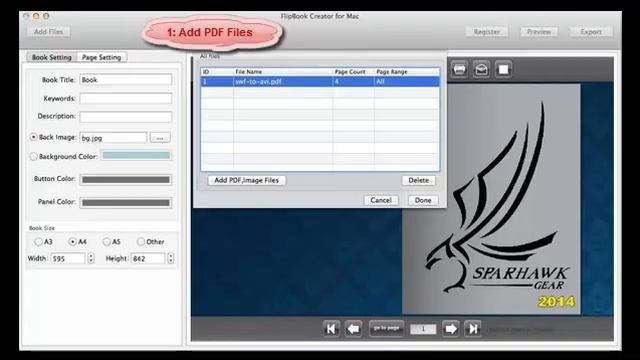Click the File Name column header
Viewport: 640px width, 360px height.
coord(283,72)
